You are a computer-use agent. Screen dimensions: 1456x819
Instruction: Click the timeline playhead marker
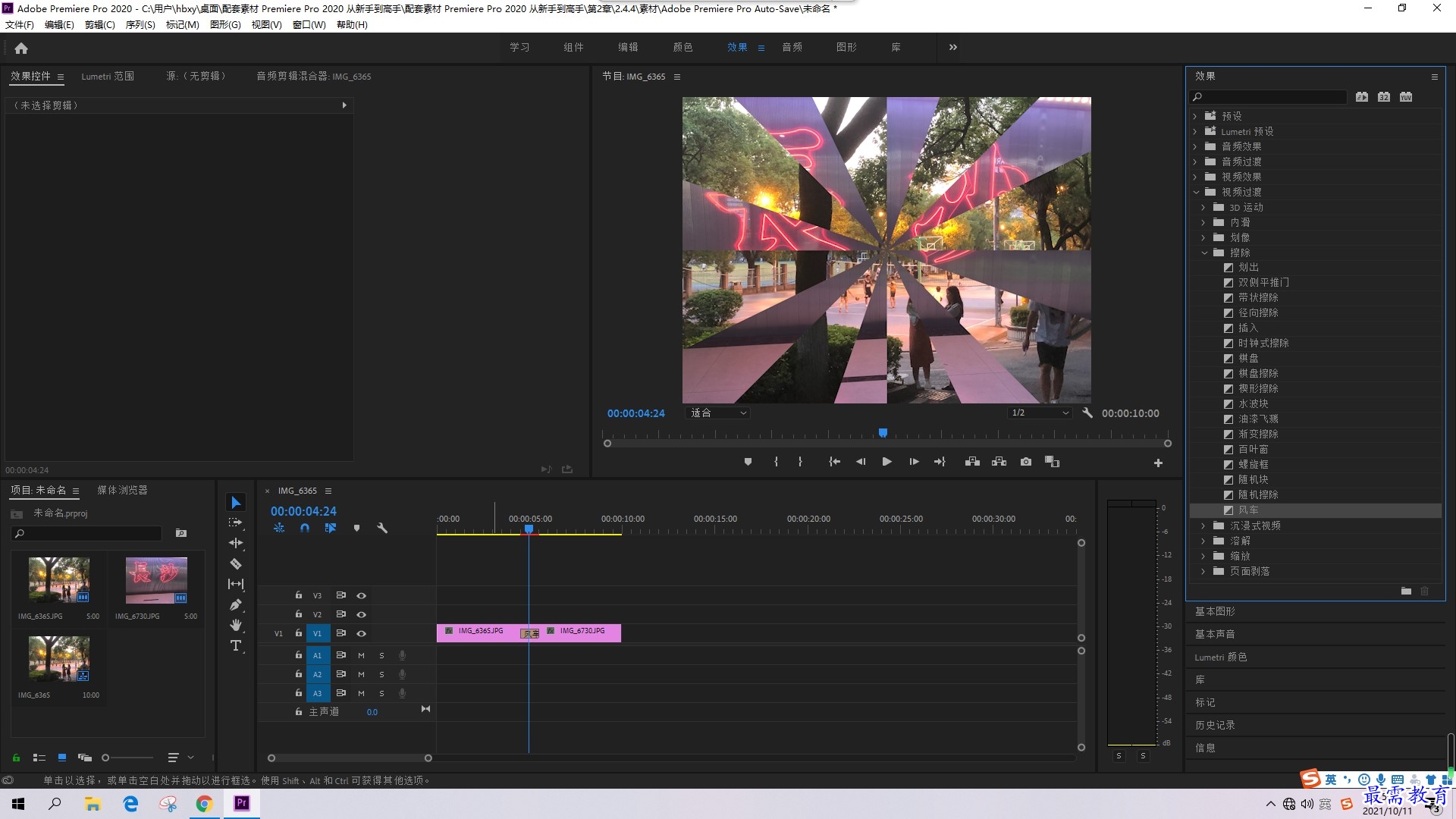click(x=529, y=529)
